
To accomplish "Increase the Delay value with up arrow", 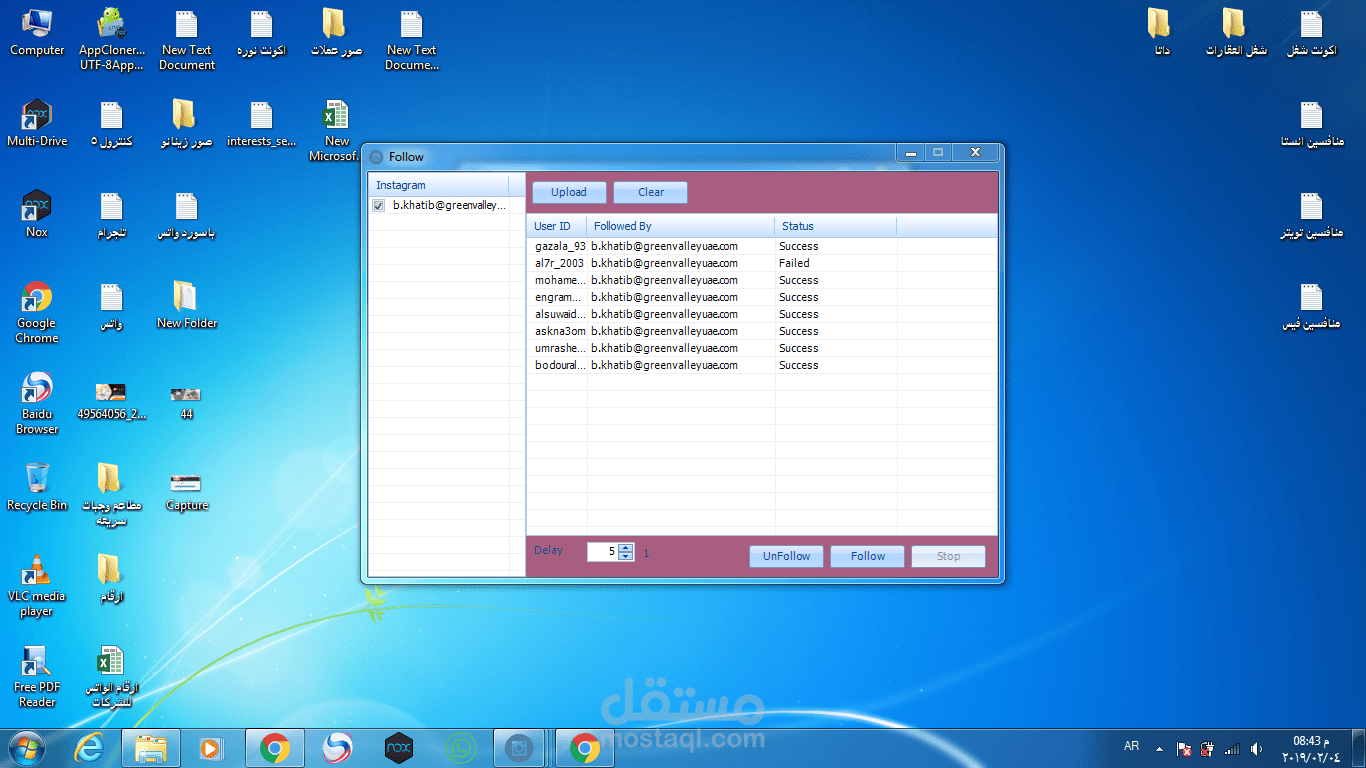I will pos(626,547).
